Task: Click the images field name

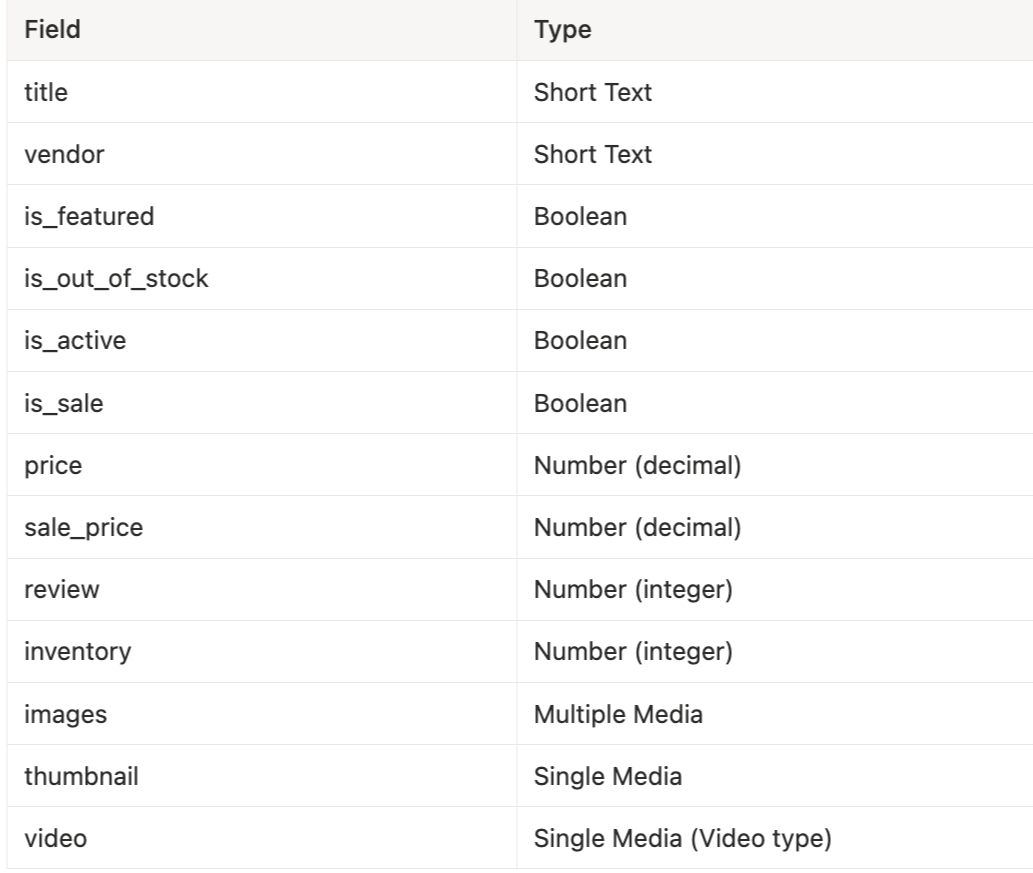Action: pos(66,714)
